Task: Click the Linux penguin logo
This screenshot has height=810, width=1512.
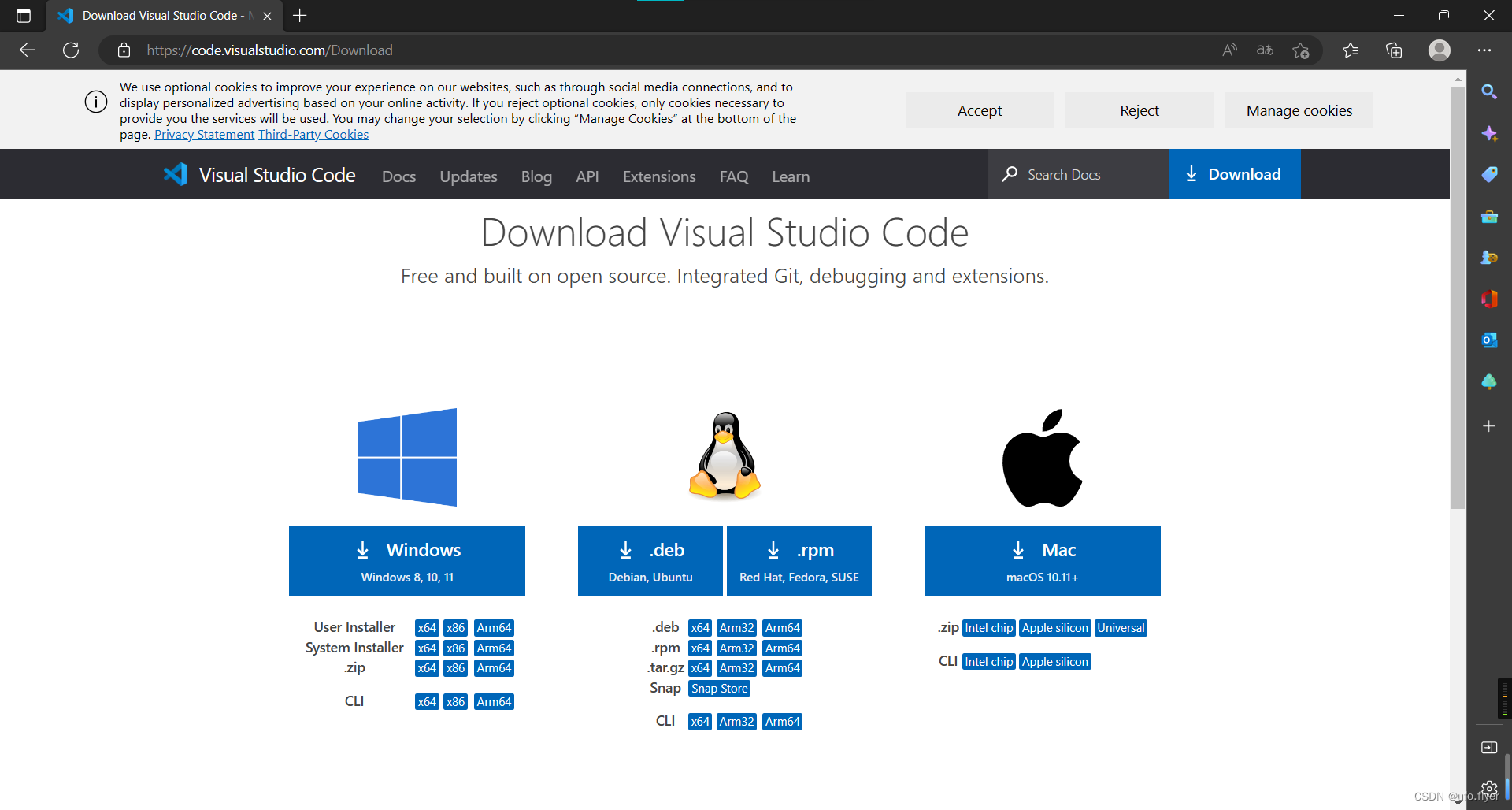Action: coord(724,455)
